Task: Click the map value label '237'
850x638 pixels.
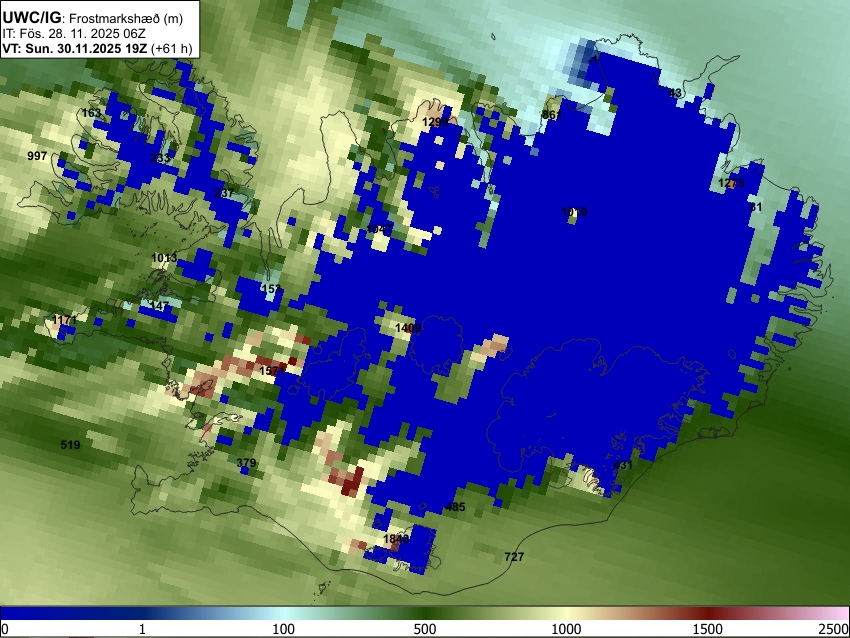Action: pyautogui.click(x=224, y=192)
